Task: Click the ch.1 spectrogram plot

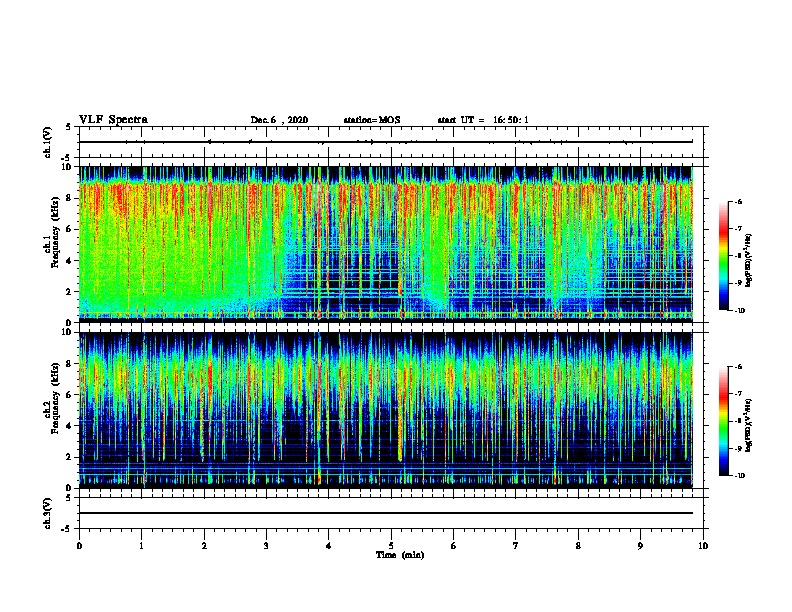Action: (386, 244)
